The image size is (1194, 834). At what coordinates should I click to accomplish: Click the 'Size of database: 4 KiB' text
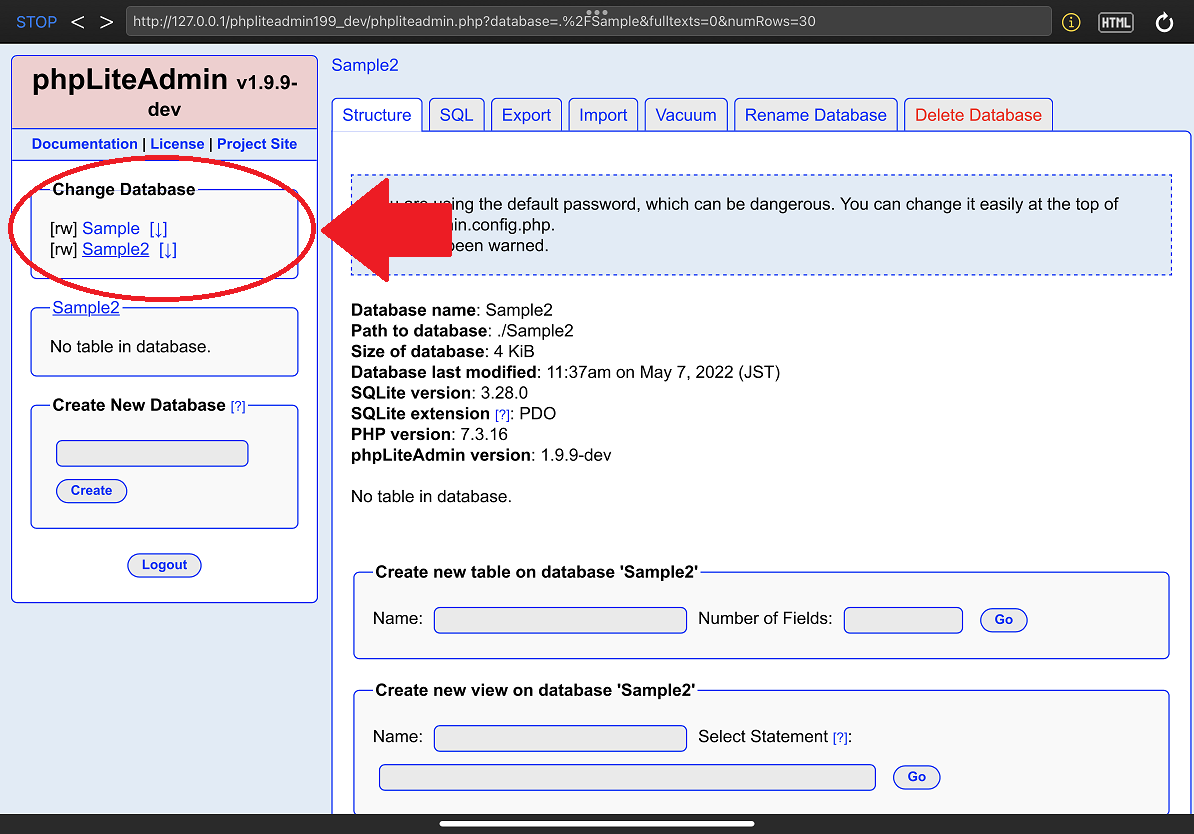tap(442, 351)
